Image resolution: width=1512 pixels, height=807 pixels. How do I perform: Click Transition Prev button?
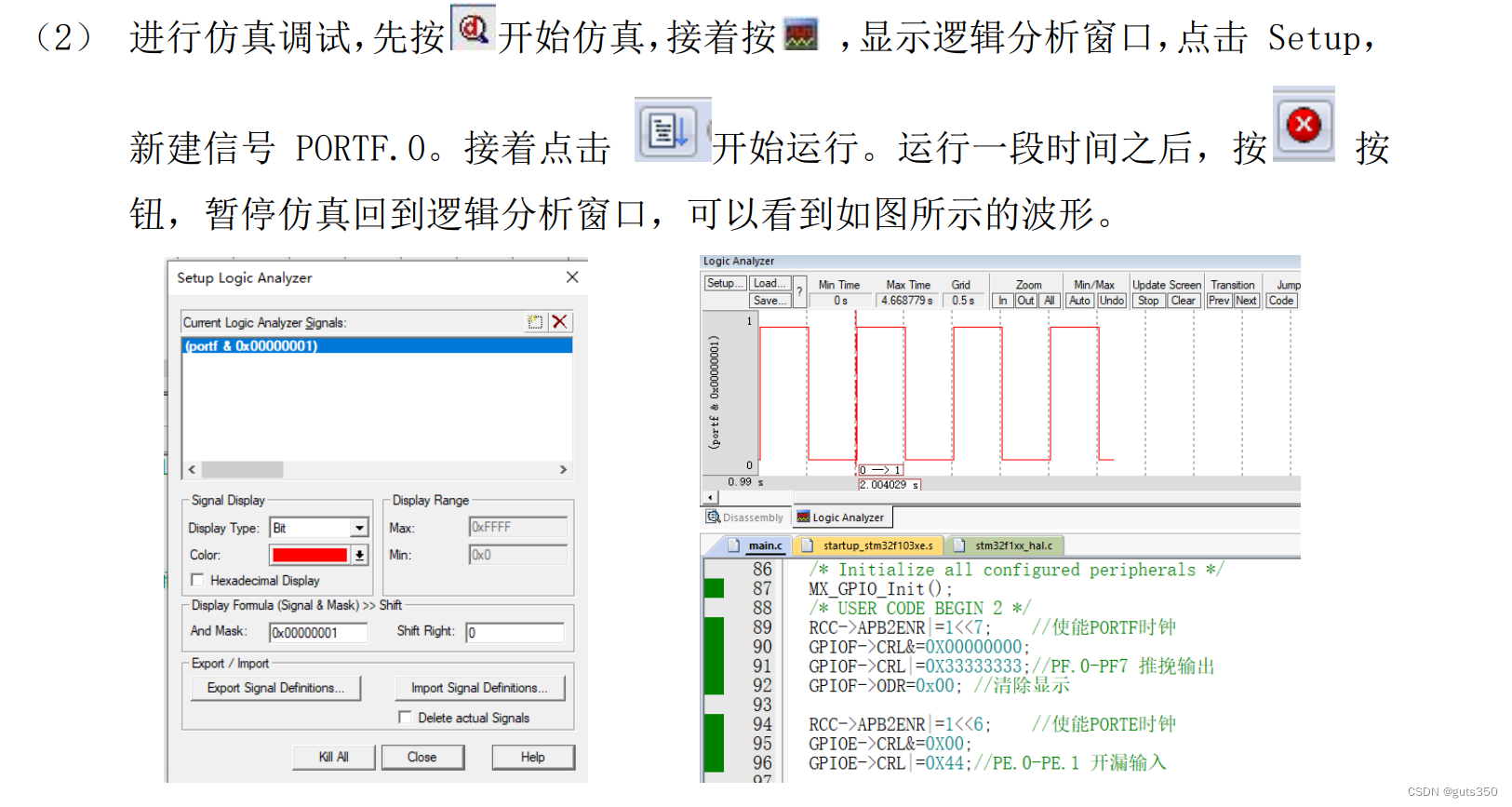point(1219,301)
